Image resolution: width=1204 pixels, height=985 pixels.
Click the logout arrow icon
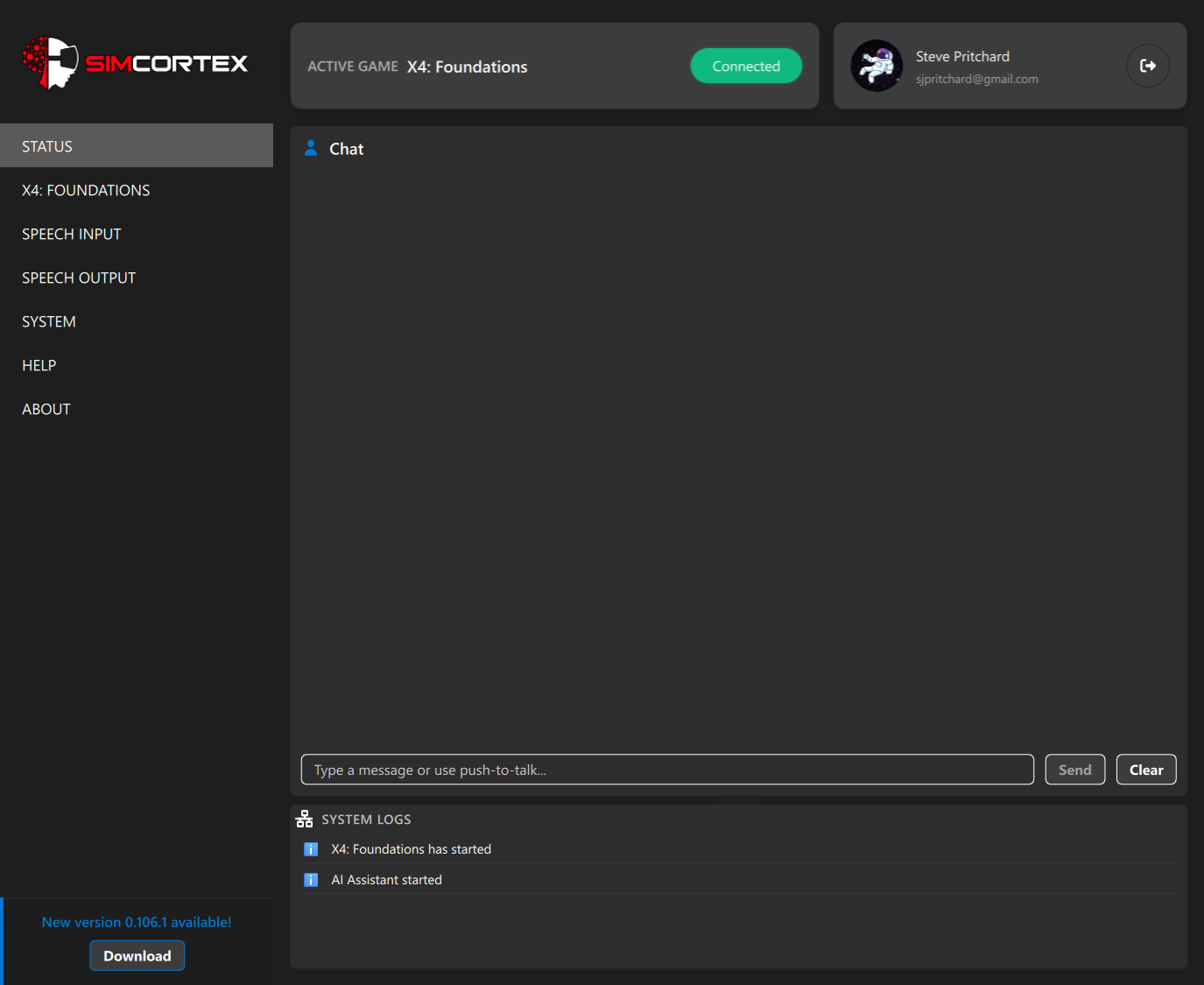click(1147, 66)
